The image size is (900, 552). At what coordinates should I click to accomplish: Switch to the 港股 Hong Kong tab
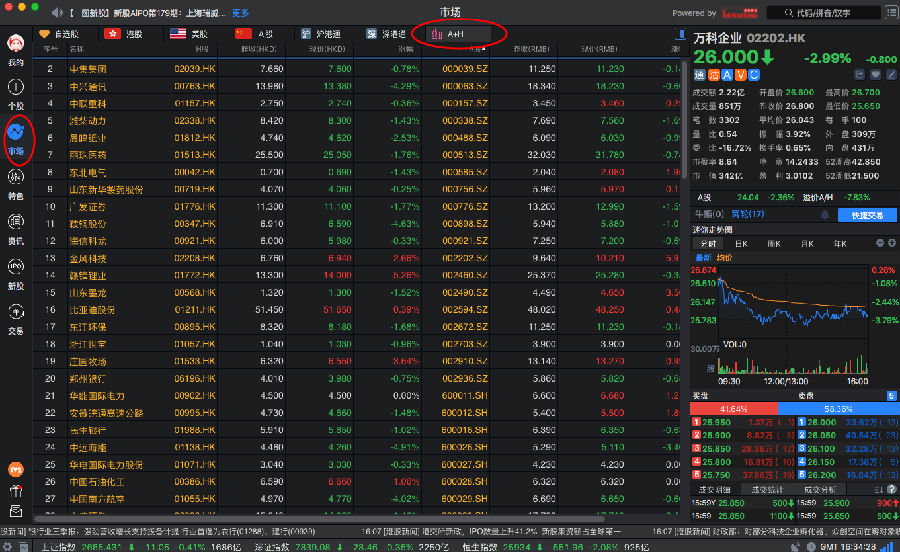(x=123, y=34)
